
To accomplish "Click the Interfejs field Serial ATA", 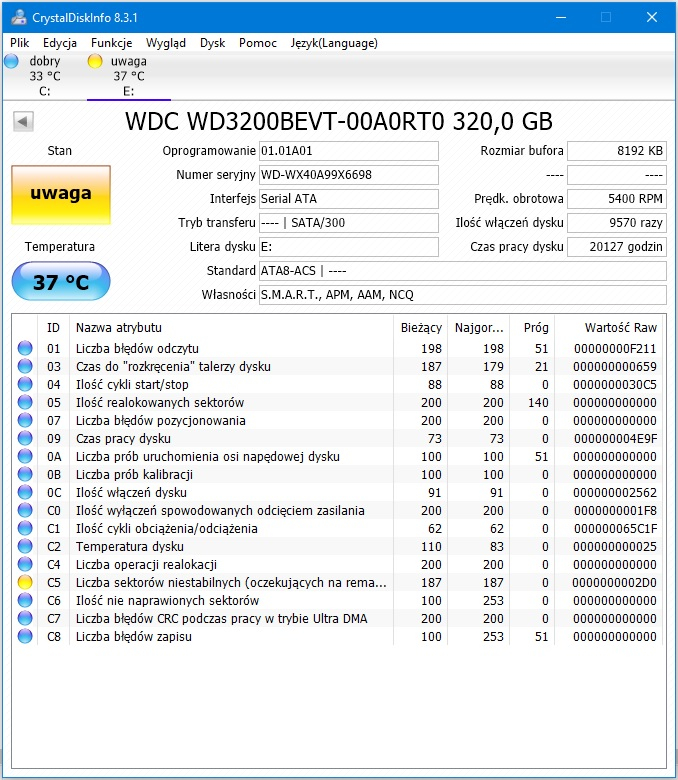I will (349, 198).
